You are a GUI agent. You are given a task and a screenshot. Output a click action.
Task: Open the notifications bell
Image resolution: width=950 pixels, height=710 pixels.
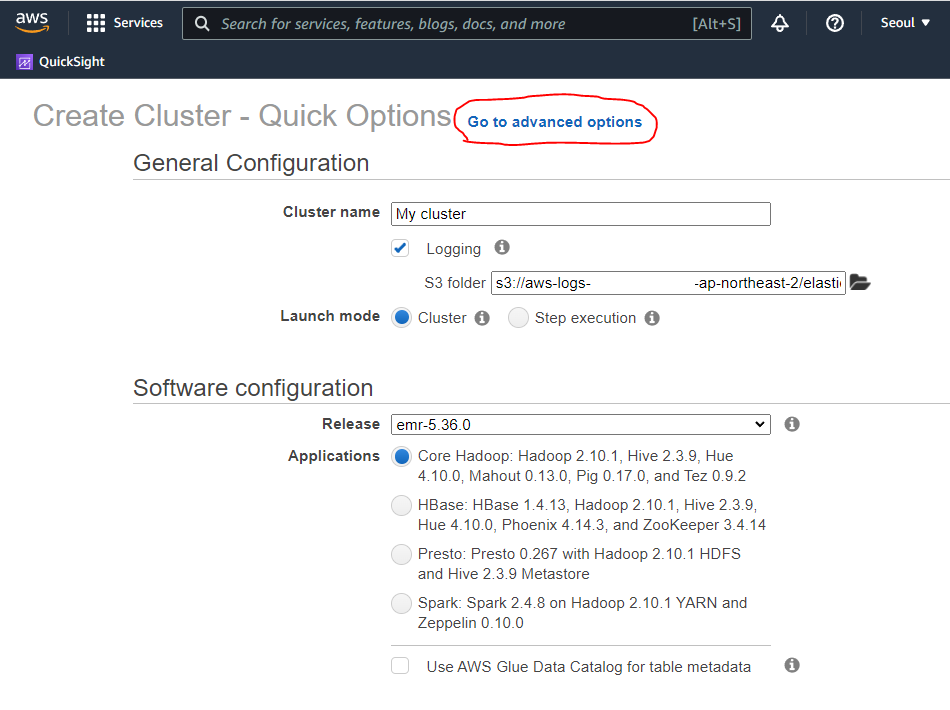[x=780, y=23]
